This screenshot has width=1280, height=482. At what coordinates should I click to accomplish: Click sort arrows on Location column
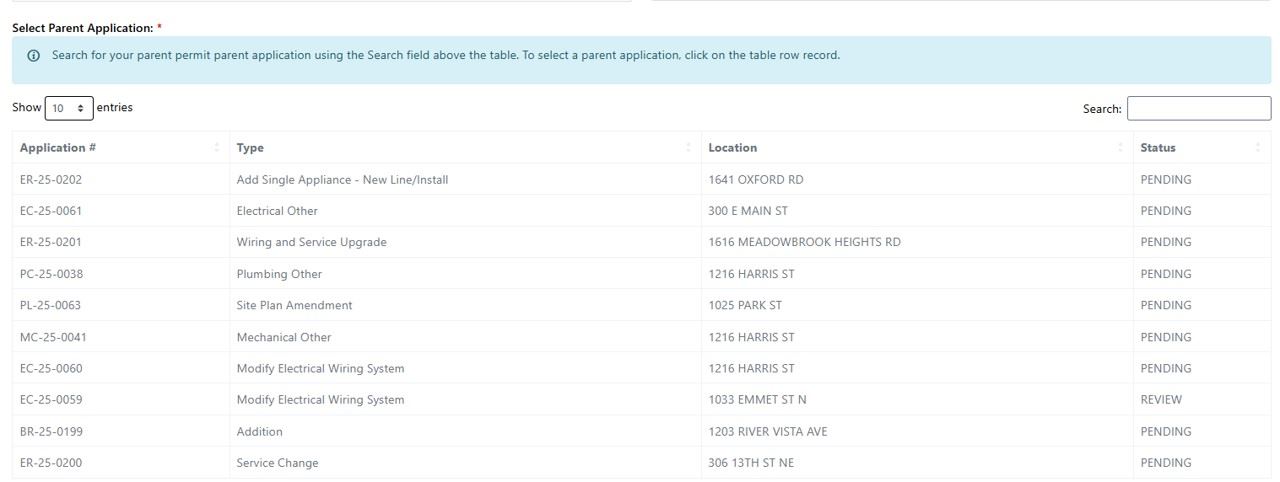[1120, 148]
